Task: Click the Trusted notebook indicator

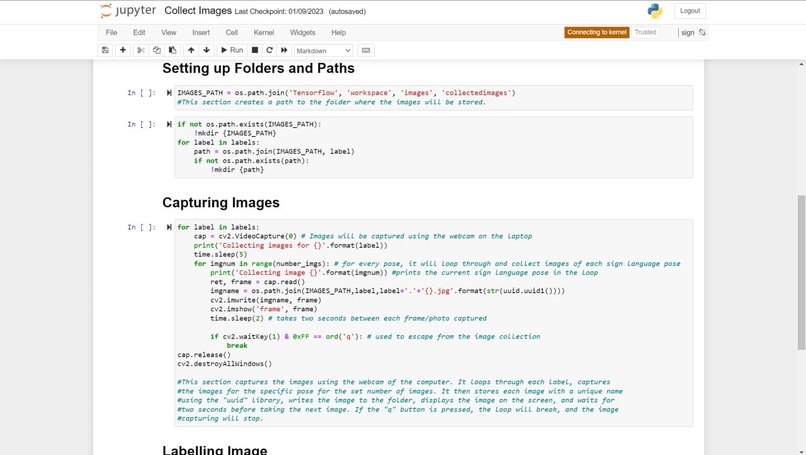Action: tap(646, 32)
